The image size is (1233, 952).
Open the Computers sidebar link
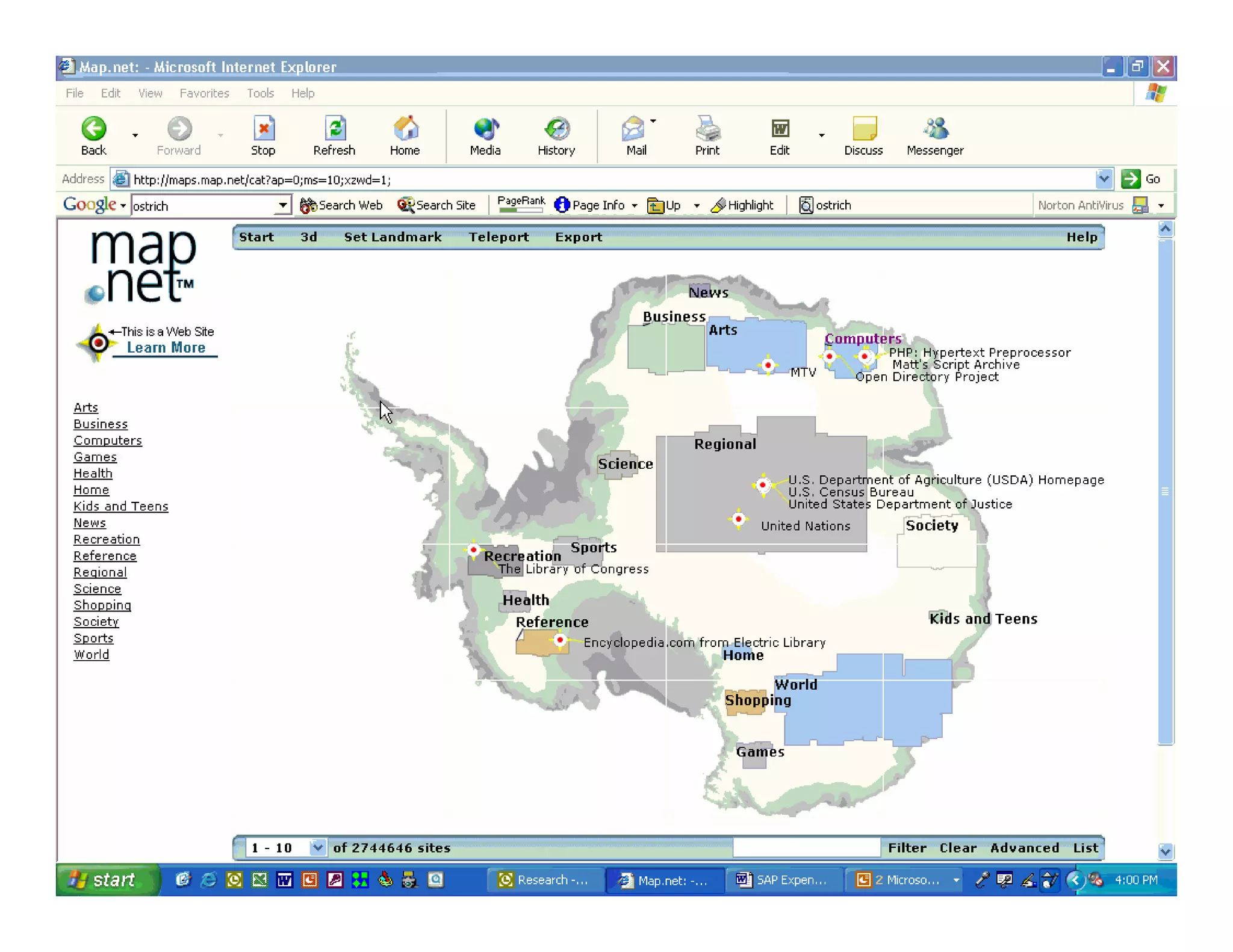click(x=108, y=440)
